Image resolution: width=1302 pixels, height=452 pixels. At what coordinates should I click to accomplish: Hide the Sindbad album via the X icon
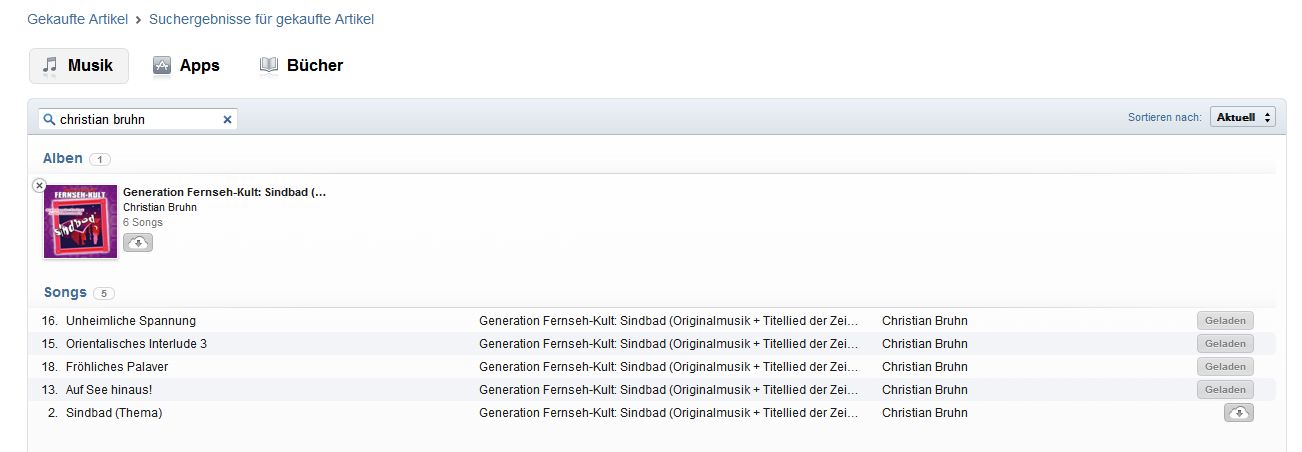coord(39,185)
